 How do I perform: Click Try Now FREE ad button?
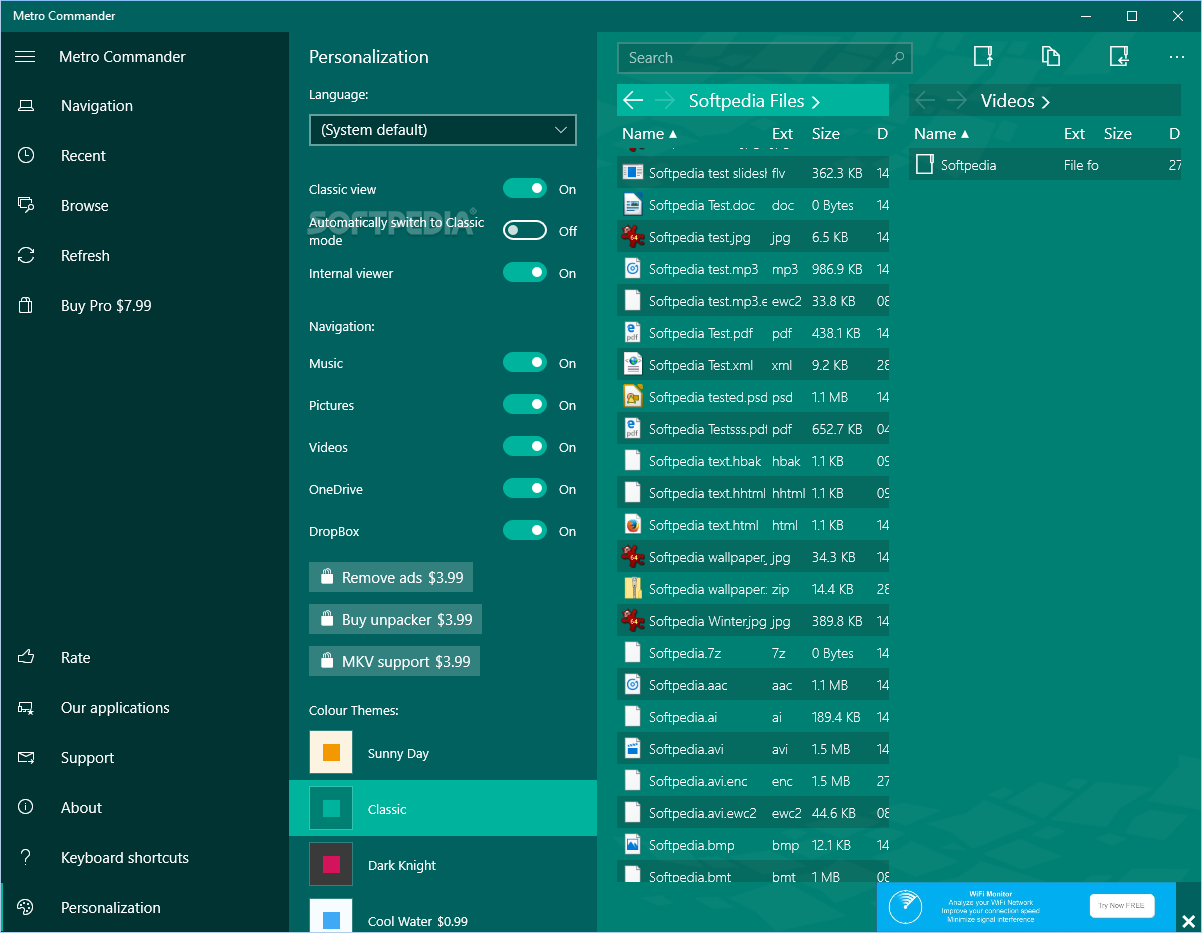[x=1122, y=906]
